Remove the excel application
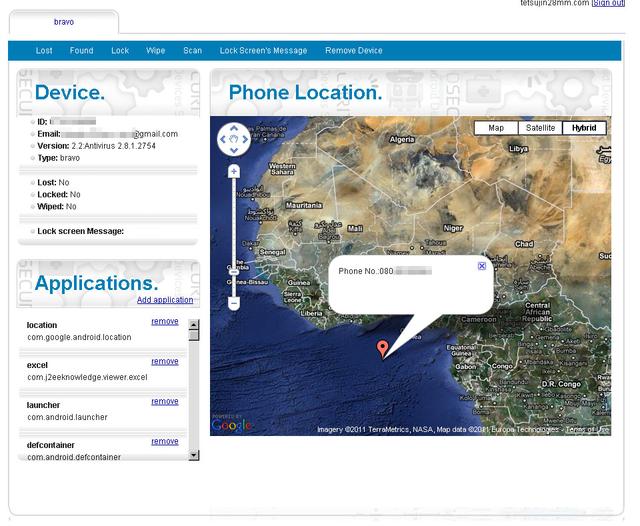The width and height of the screenshot is (640, 526). [165, 361]
